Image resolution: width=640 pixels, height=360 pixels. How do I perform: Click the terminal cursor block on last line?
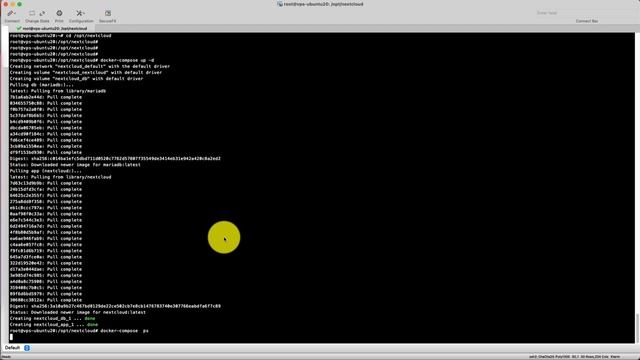click(x=11, y=337)
